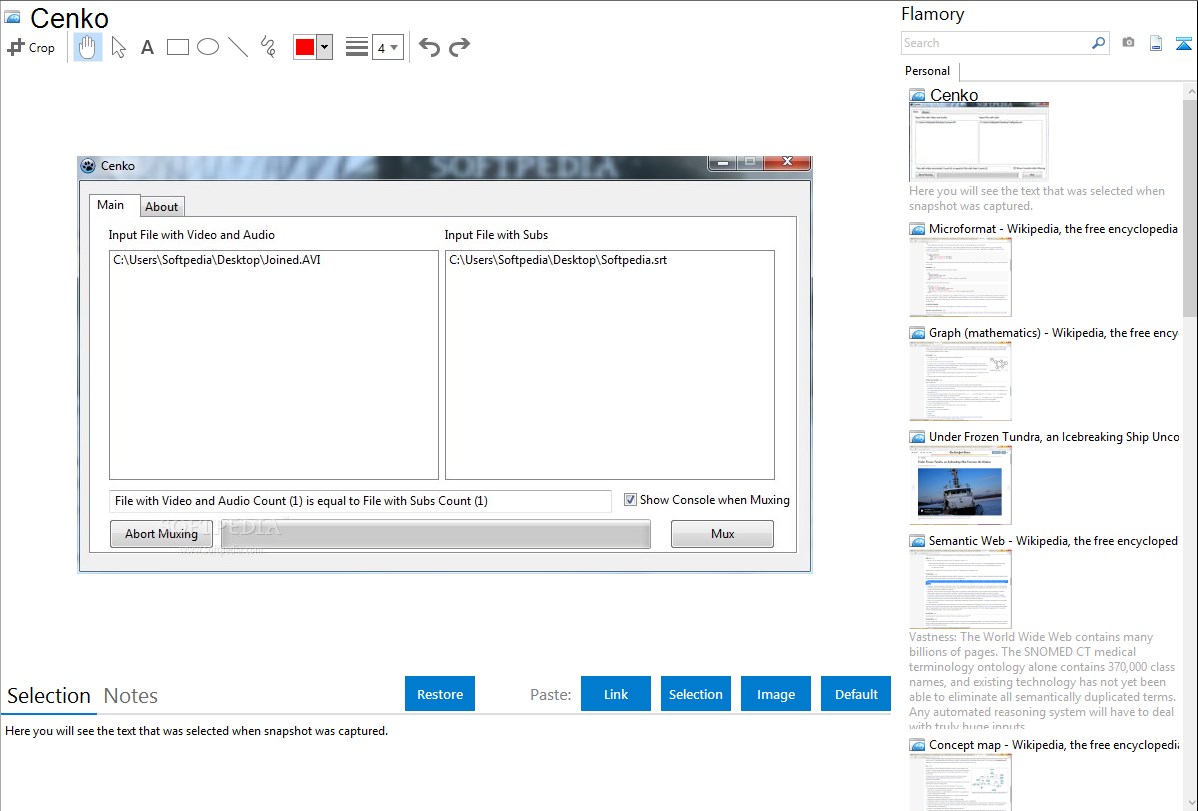The width and height of the screenshot is (1198, 811).
Task: Open the Microformat Wikipedia snapshot thumbnail
Action: click(x=960, y=277)
